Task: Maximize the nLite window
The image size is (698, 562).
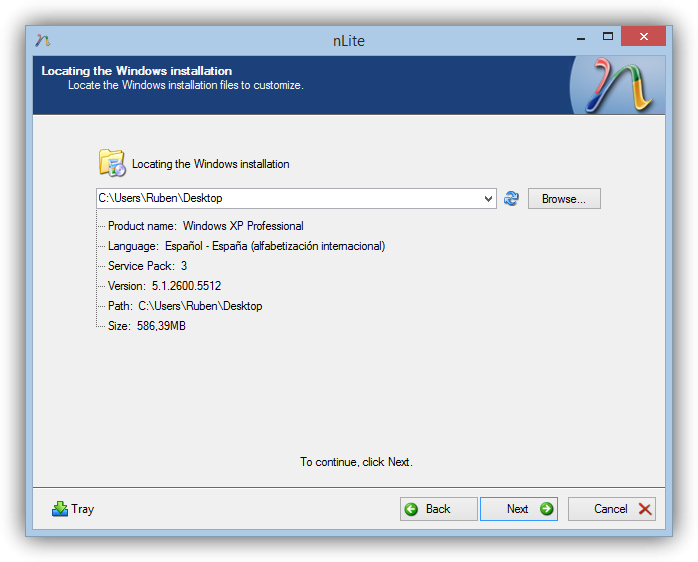Action: click(x=608, y=37)
